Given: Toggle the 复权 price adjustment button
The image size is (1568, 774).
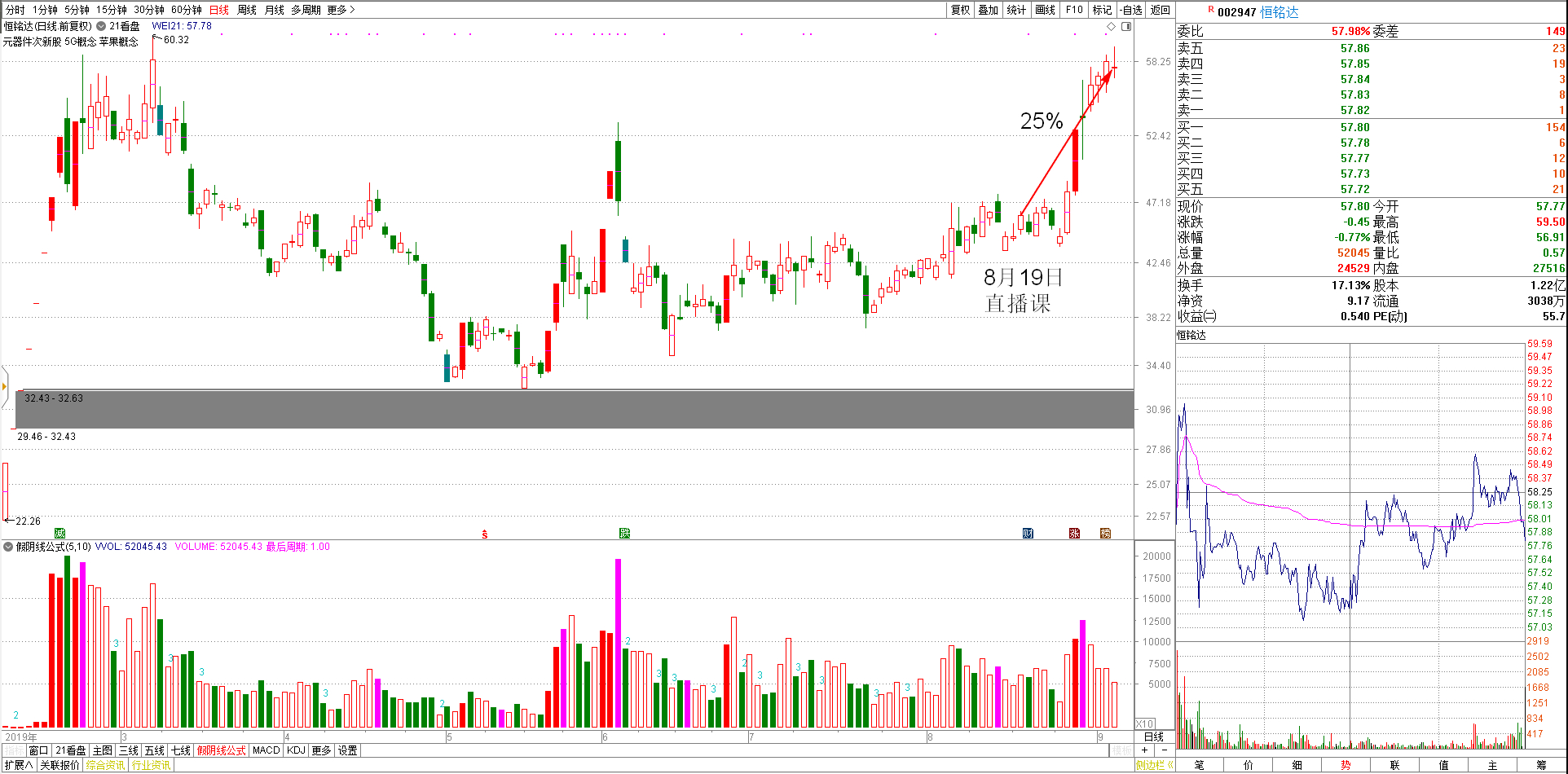Looking at the screenshot, I should point(961,10).
